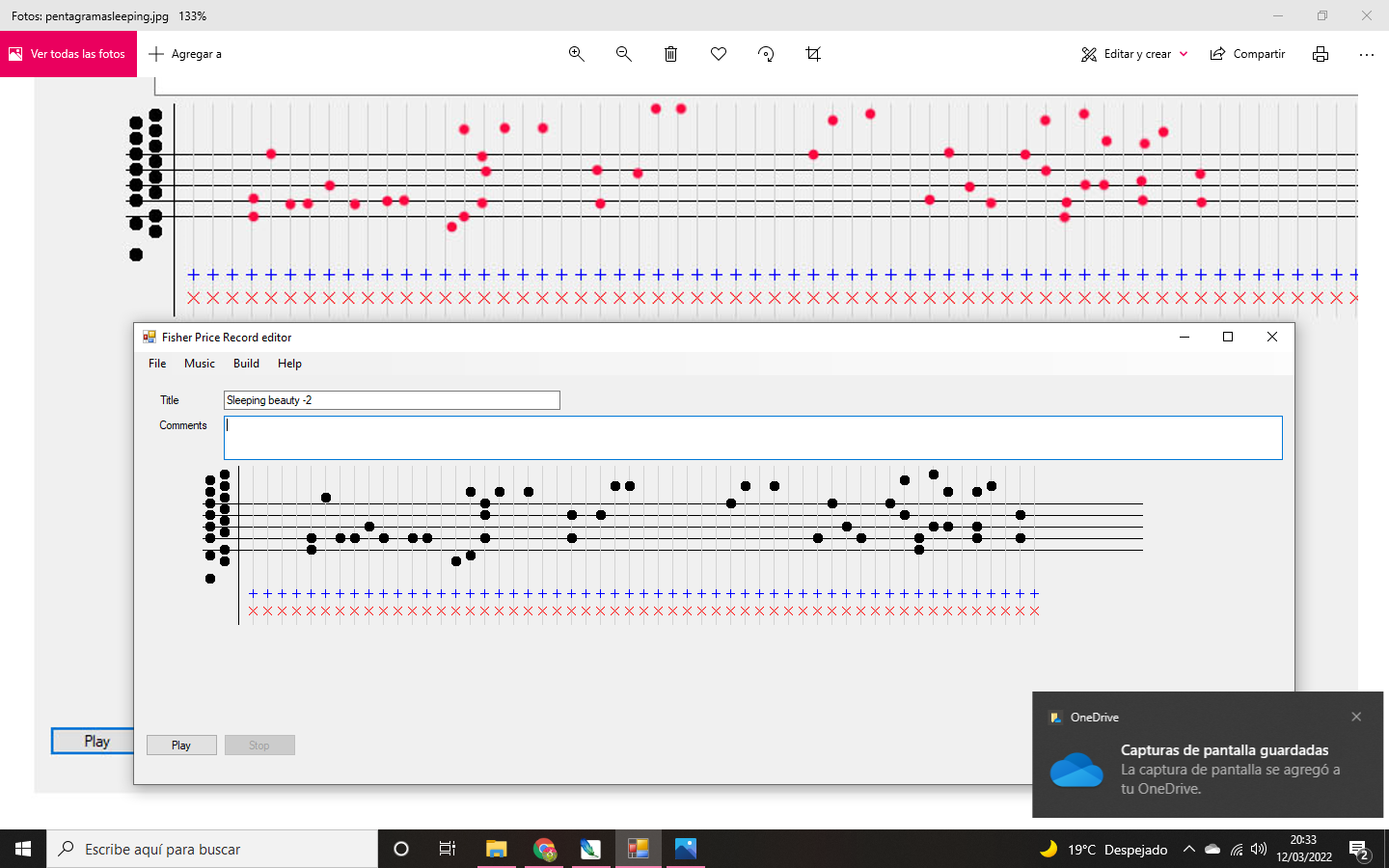Dismiss the OneDrive notification with X
Viewport: 1389px width, 868px height.
coord(1356,717)
